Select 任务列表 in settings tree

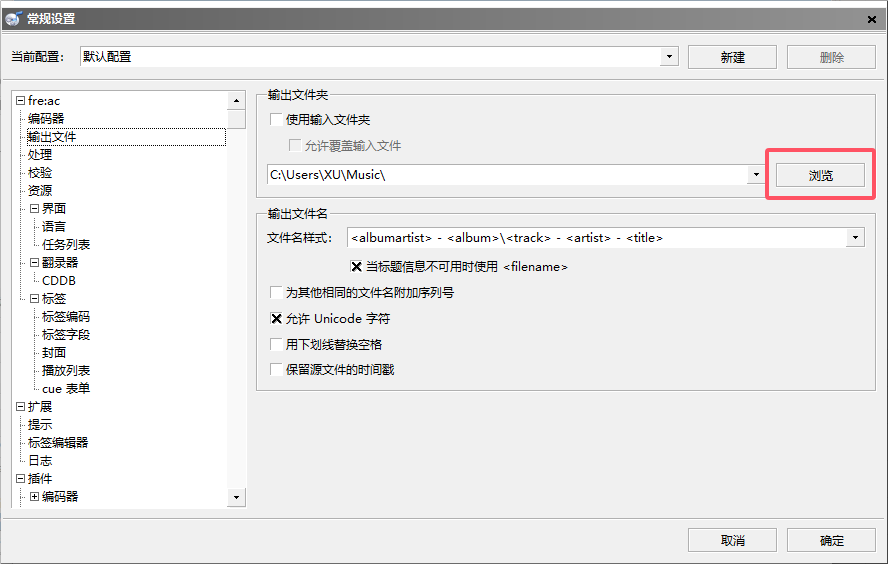click(66, 245)
